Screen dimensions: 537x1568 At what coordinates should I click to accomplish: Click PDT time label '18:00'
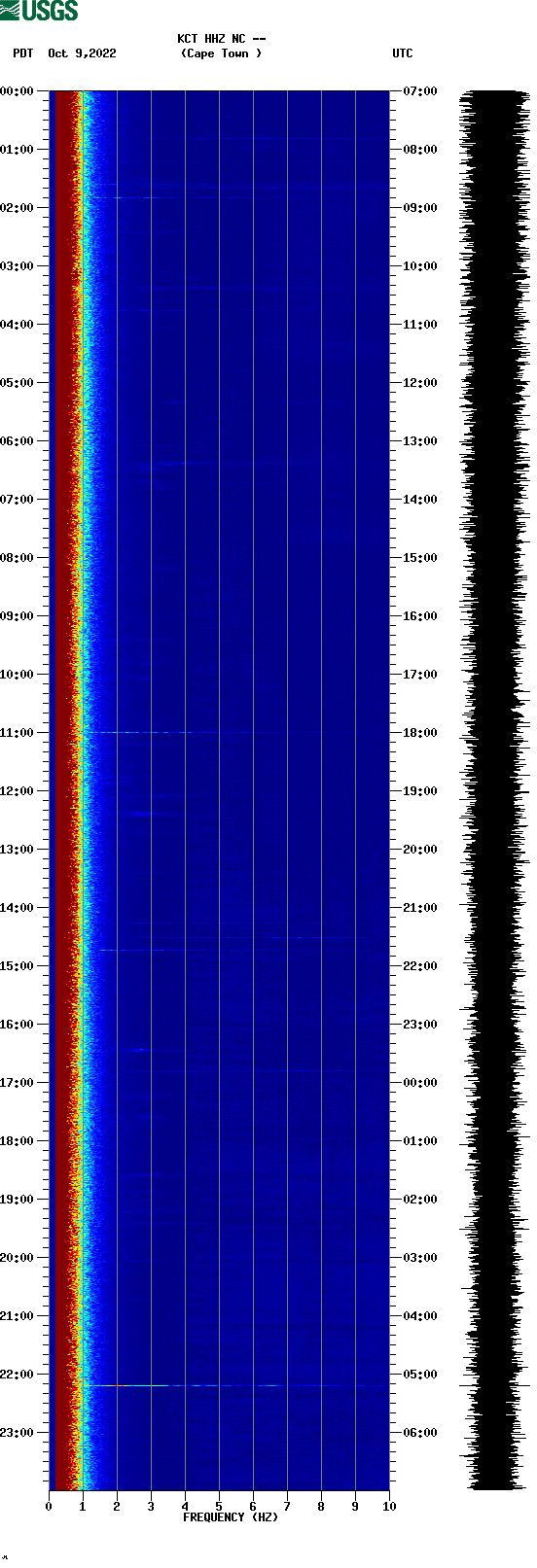18,1141
